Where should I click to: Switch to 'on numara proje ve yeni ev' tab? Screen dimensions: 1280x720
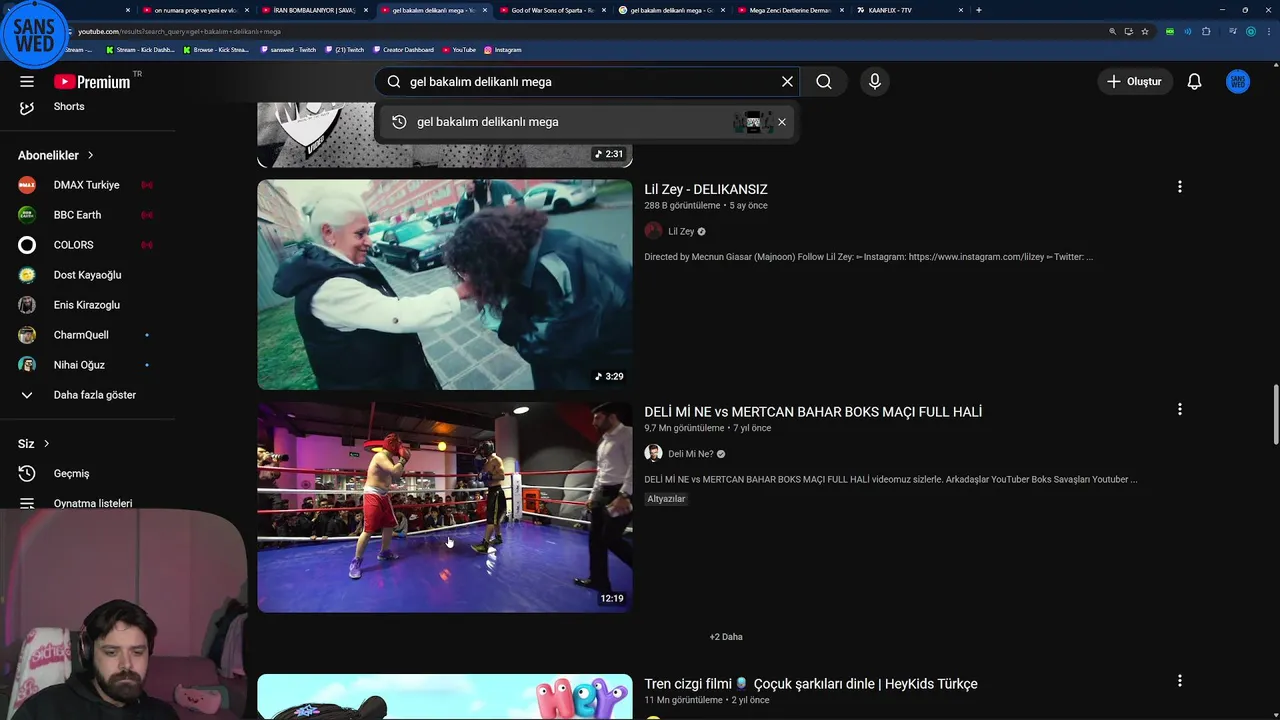click(194, 10)
